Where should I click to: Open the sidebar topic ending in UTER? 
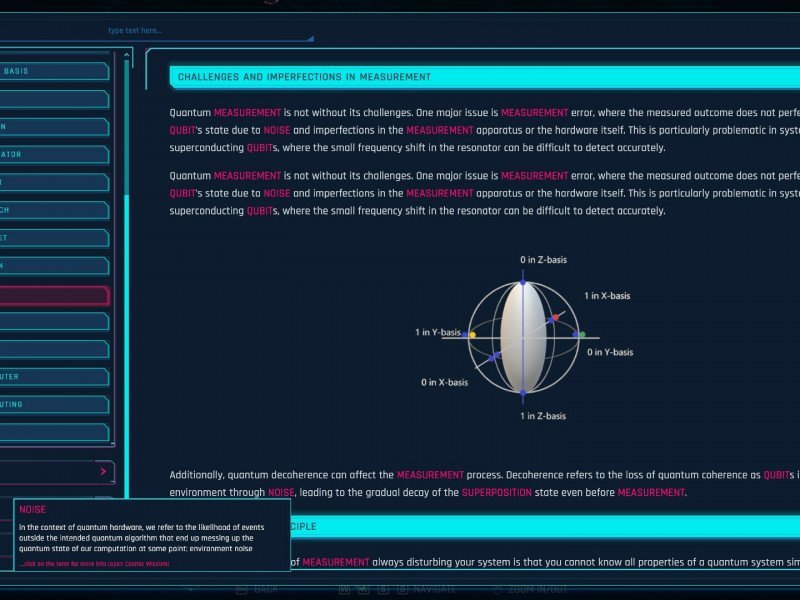coord(54,377)
